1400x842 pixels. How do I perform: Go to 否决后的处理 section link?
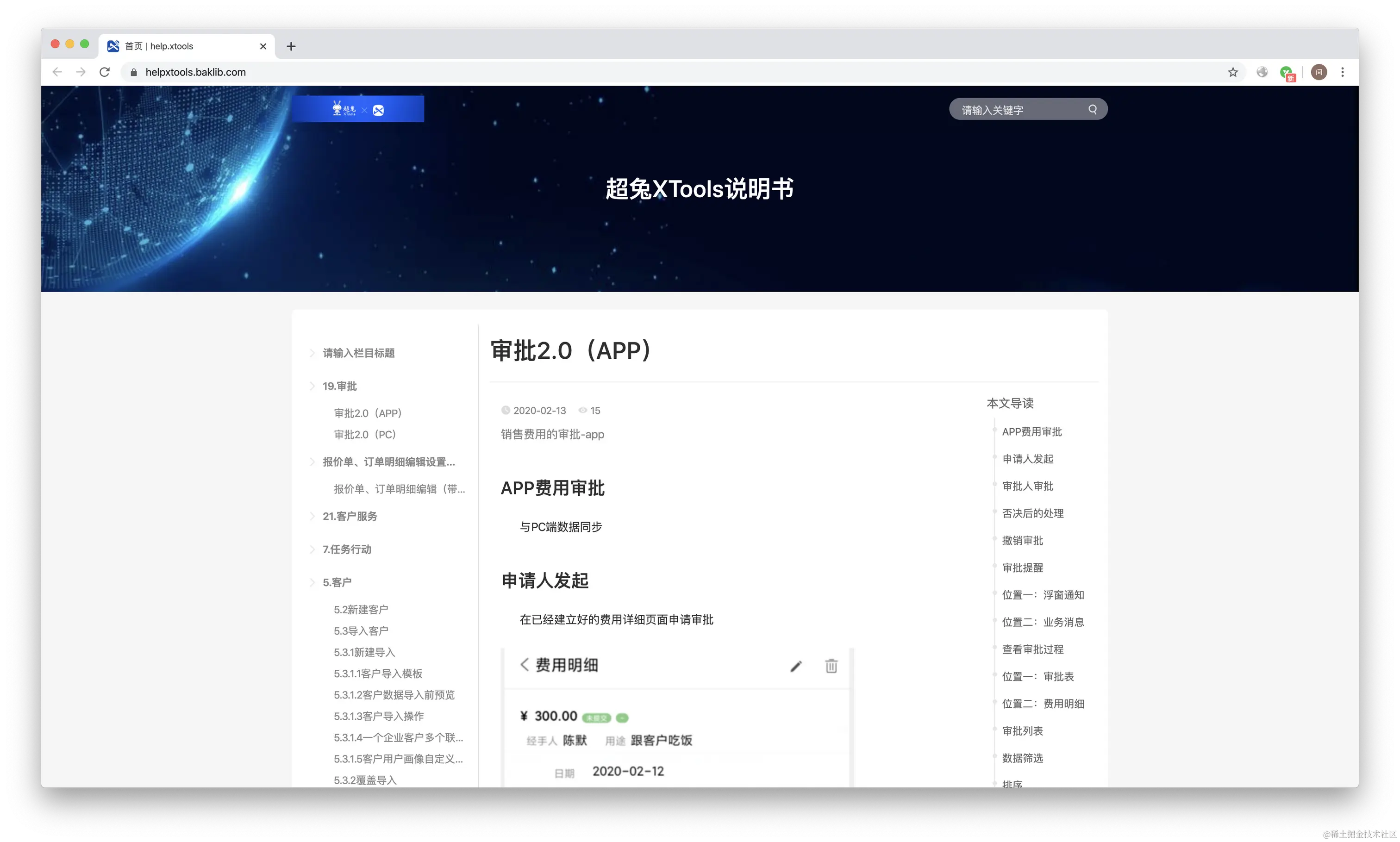point(1032,513)
